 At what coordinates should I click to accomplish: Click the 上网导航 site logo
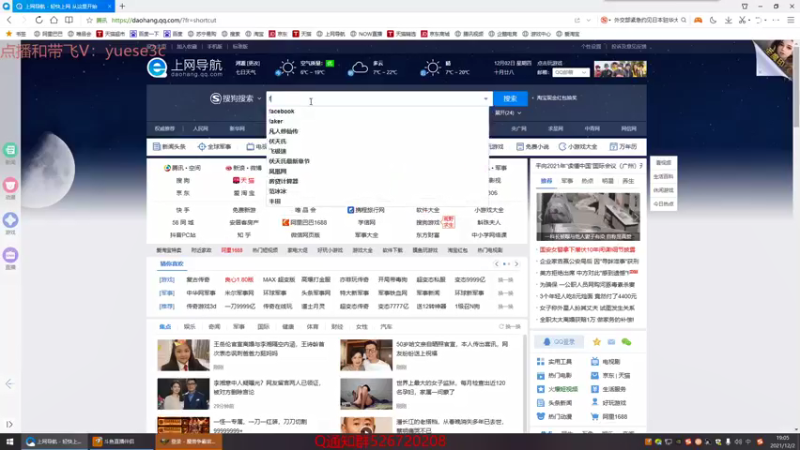coord(185,68)
